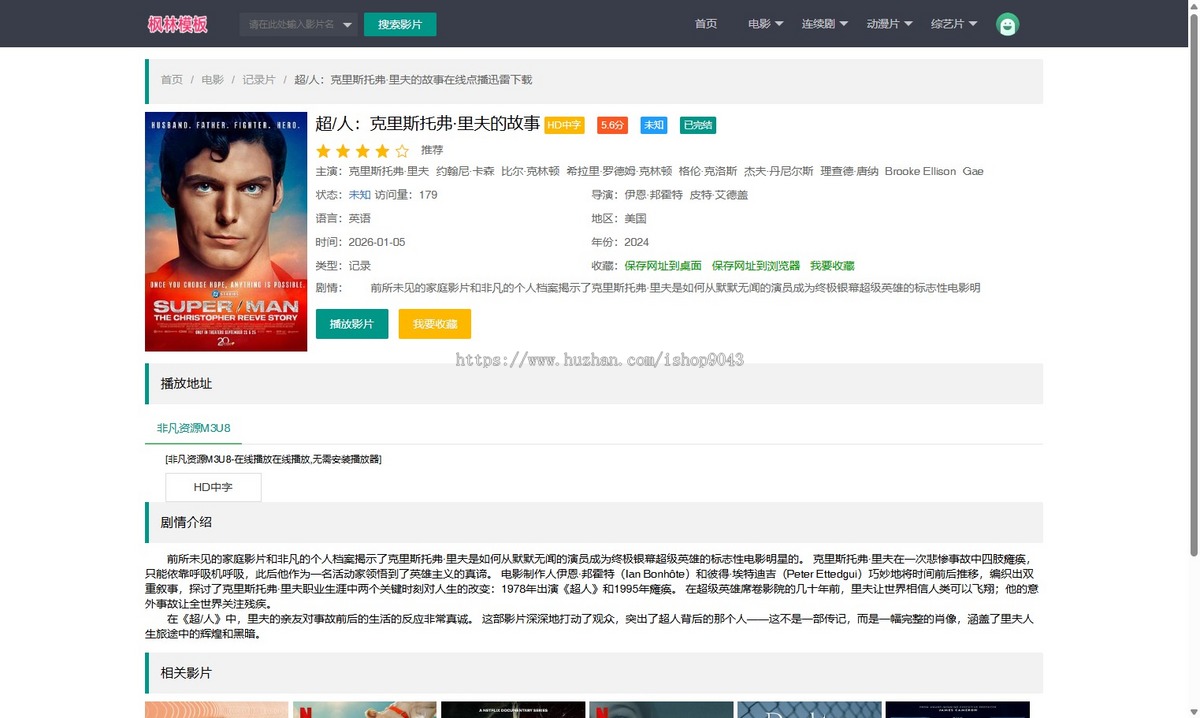Click the fifth empty rating star

click(402, 151)
